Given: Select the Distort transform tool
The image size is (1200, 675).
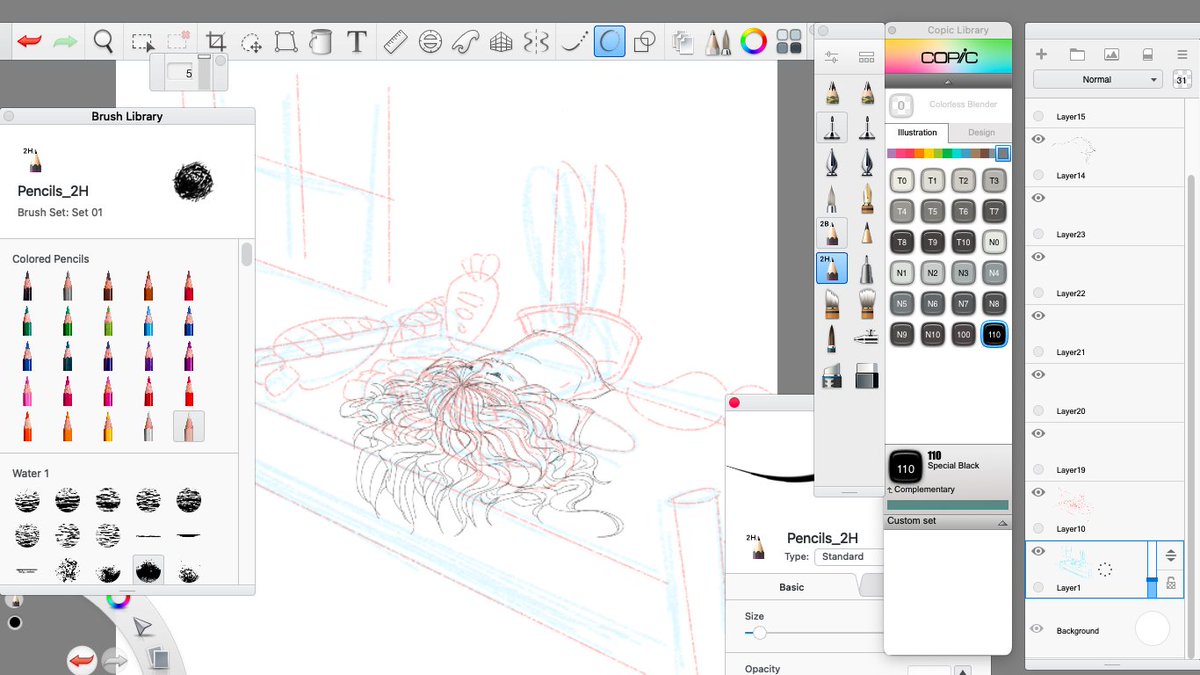Looking at the screenshot, I should click(x=285, y=41).
